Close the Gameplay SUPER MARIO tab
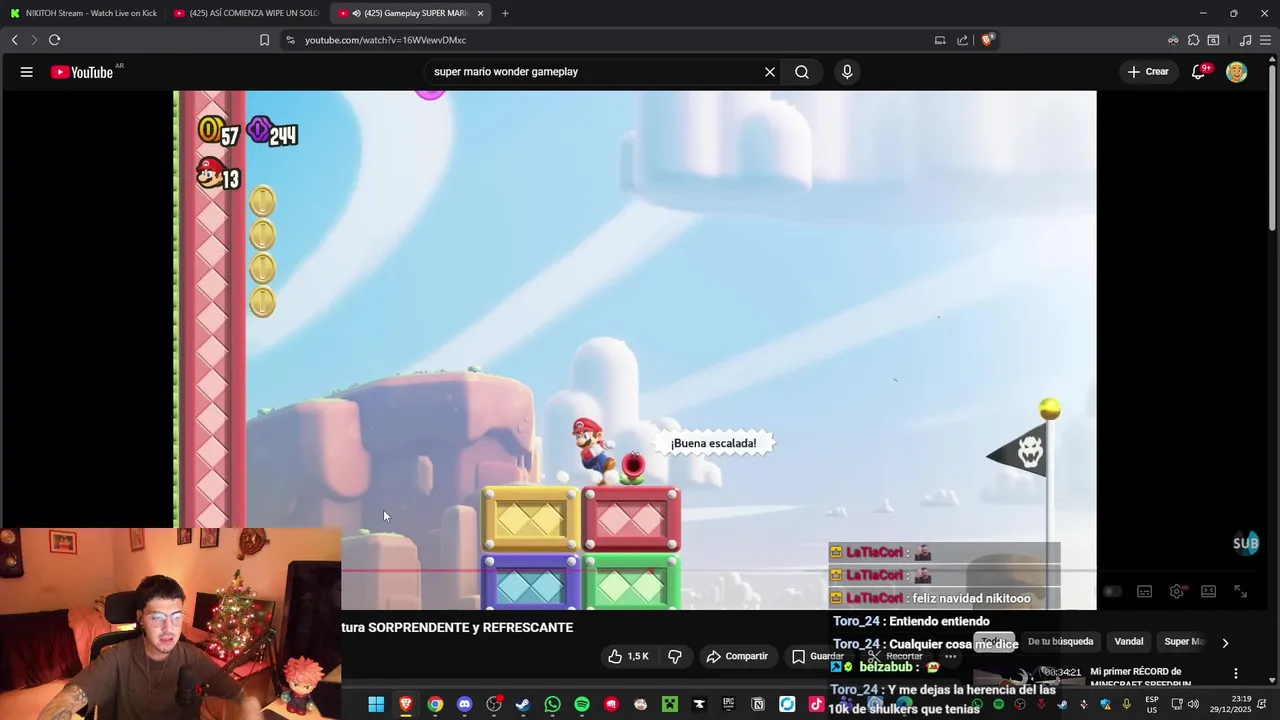The width and height of the screenshot is (1280, 720). [x=481, y=13]
